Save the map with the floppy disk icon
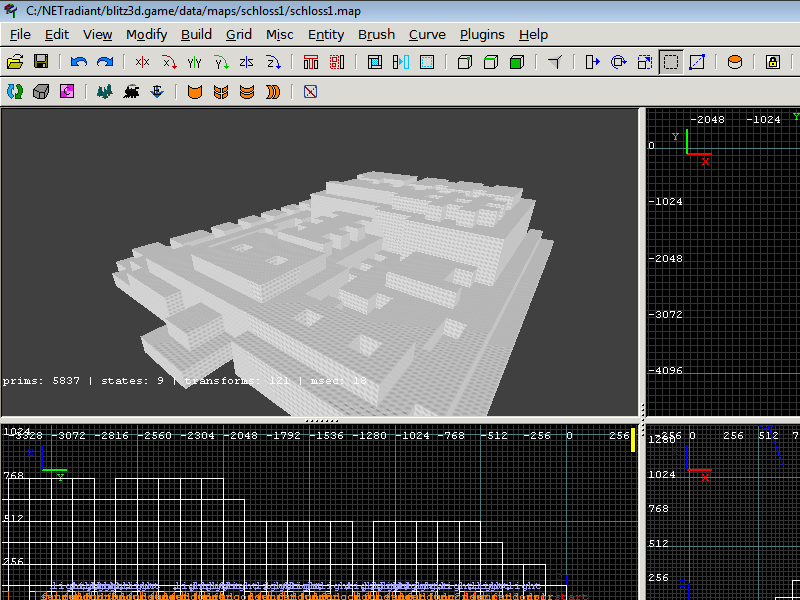 coord(41,62)
